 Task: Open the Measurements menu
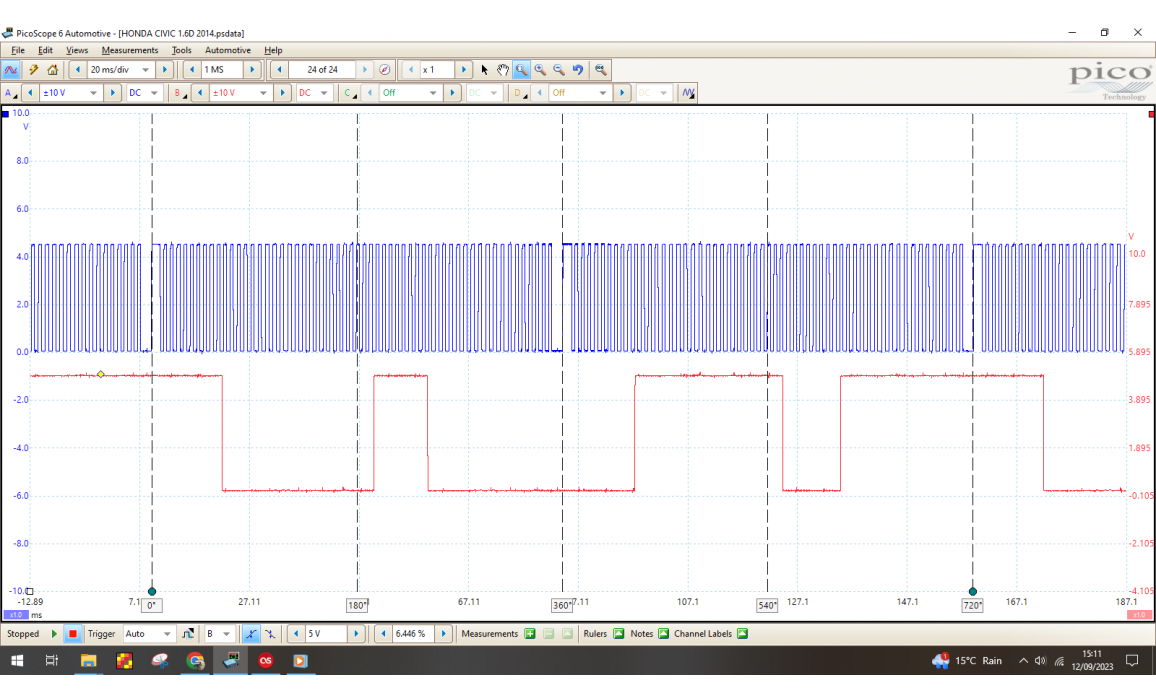(x=129, y=50)
